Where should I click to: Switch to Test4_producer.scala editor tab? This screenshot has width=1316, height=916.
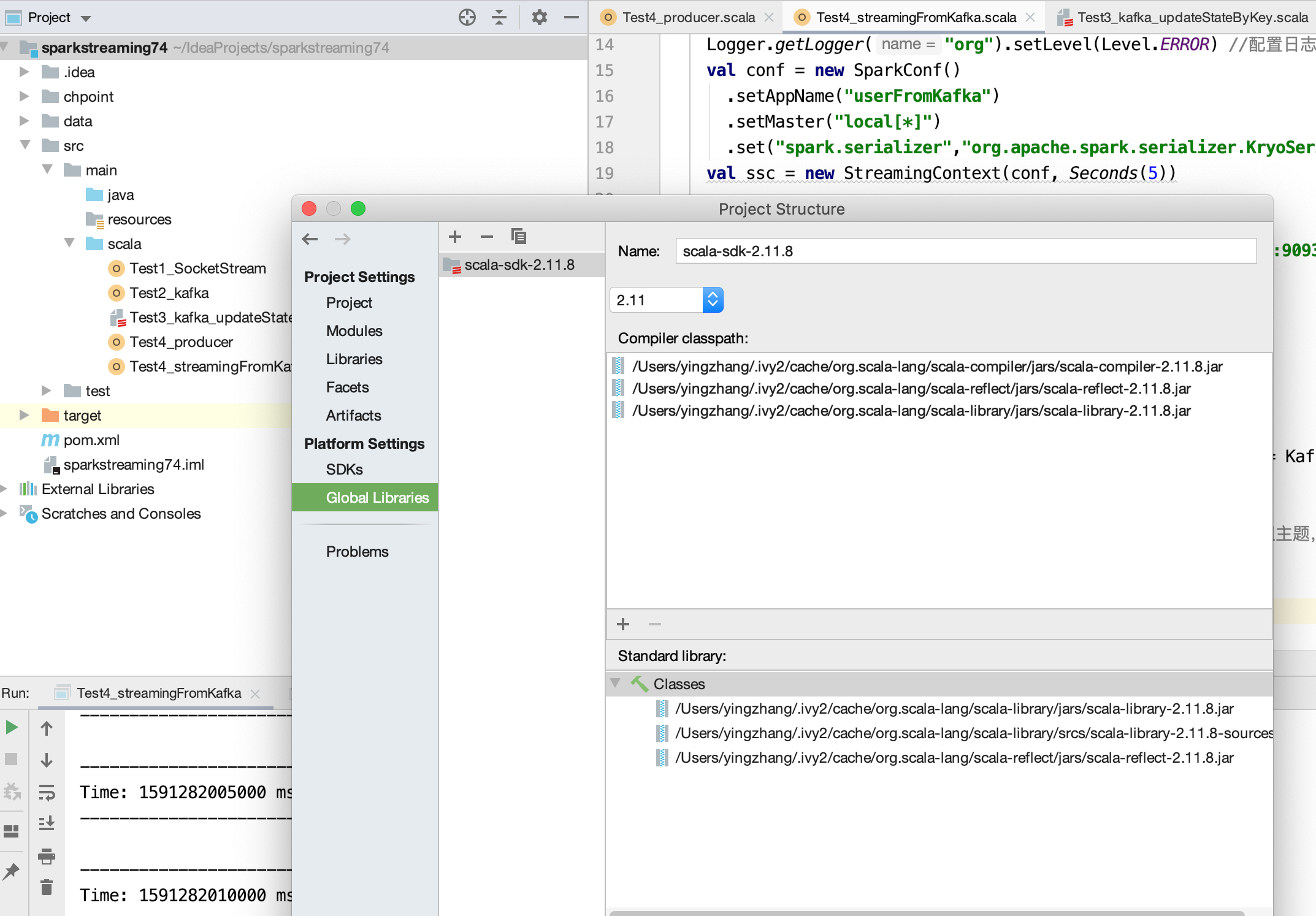pos(688,17)
